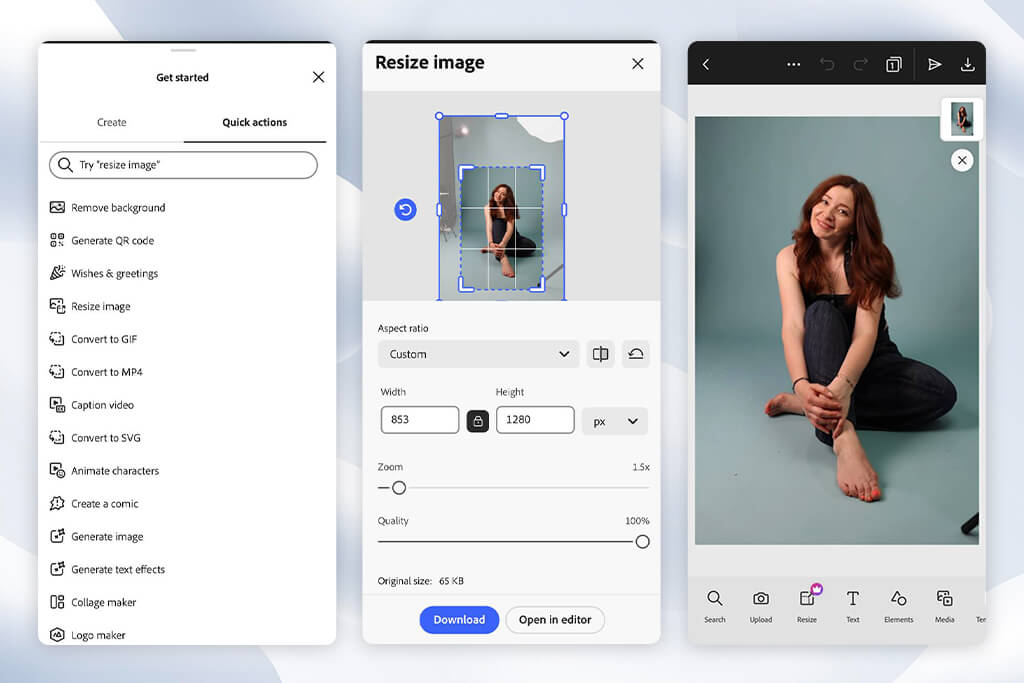1024x683 pixels.
Task: Choose Wishes & greetings action
Action: click(104, 273)
